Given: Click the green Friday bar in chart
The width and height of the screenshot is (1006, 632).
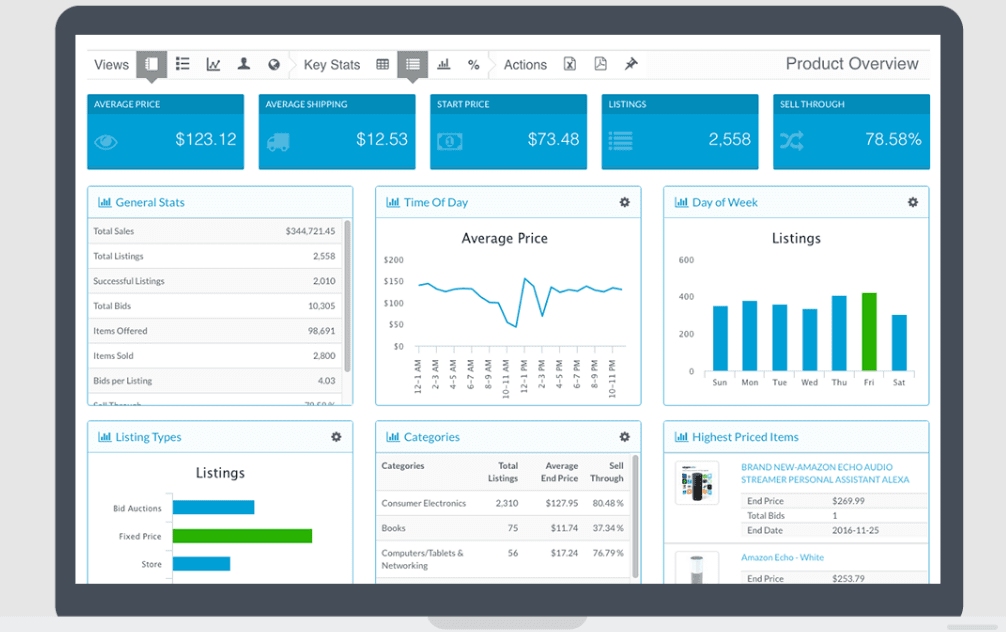Looking at the screenshot, I should (869, 332).
